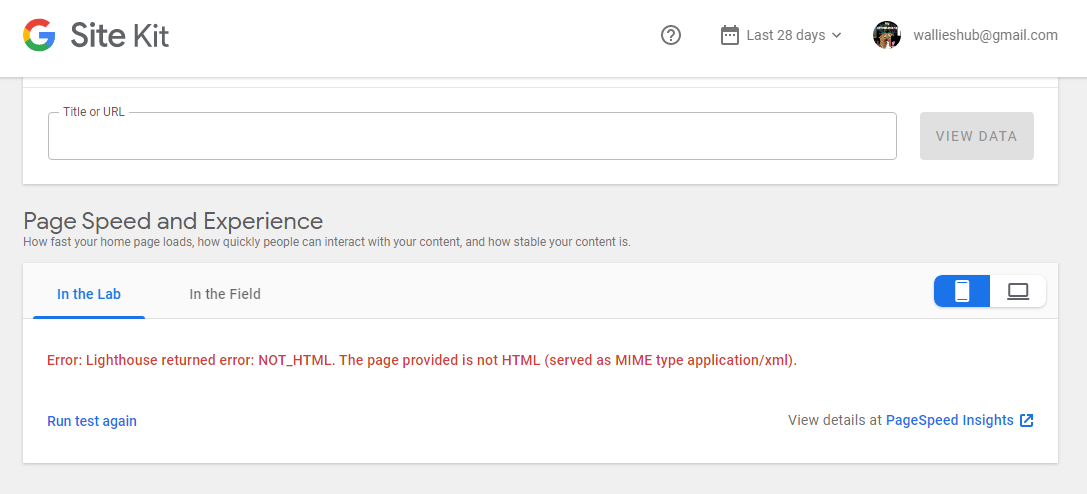Screen dimensions: 1087x494
Task: Open account menu for wallieshub@gmail.com
Action: click(985, 35)
